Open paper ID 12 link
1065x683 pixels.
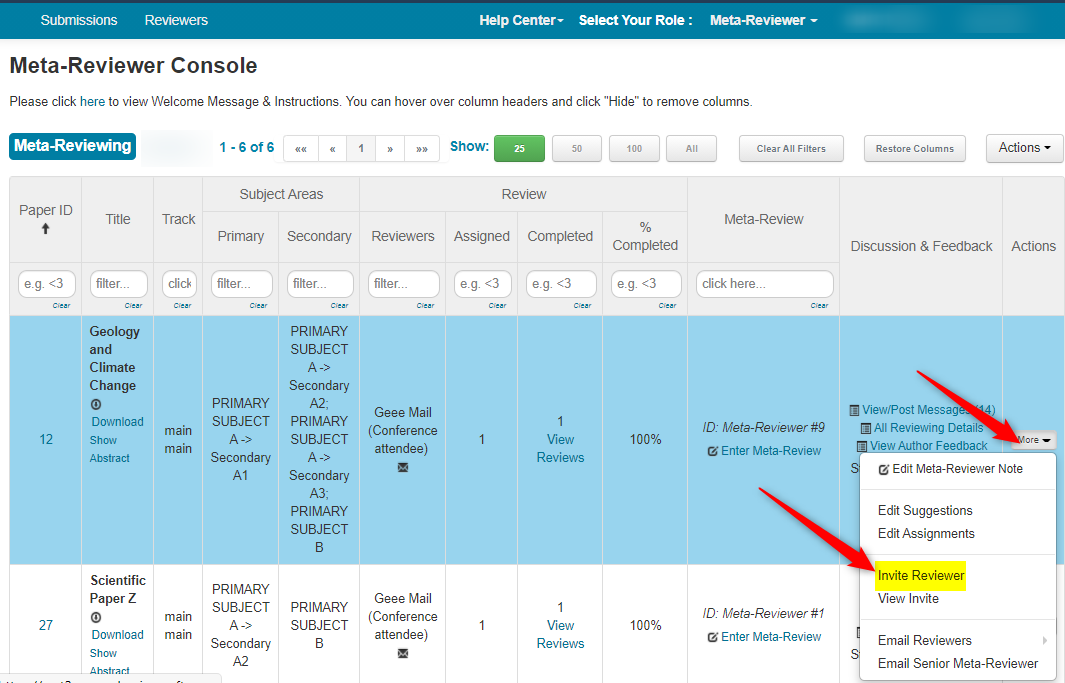point(46,439)
